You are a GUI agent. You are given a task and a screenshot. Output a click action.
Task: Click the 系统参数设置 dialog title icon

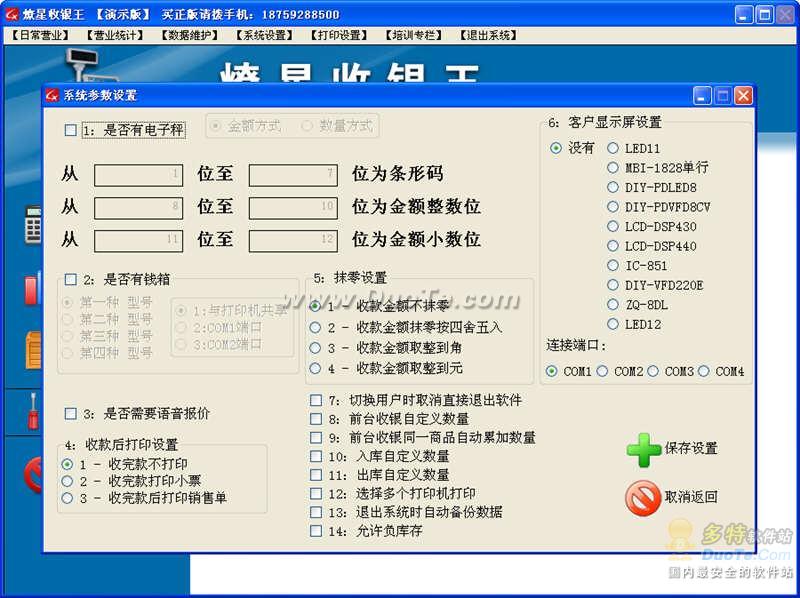tap(53, 96)
